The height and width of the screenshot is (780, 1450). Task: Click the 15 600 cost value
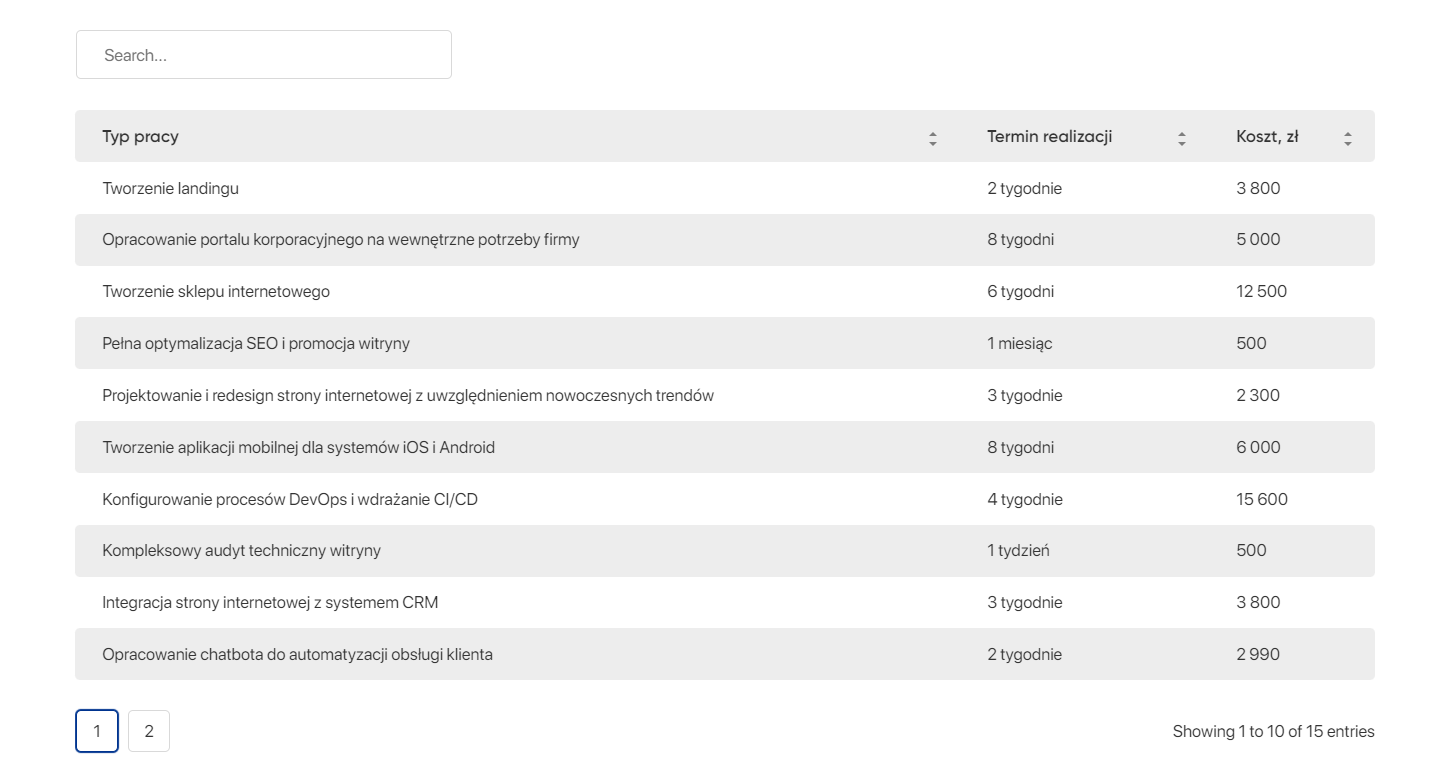pyautogui.click(x=1262, y=499)
